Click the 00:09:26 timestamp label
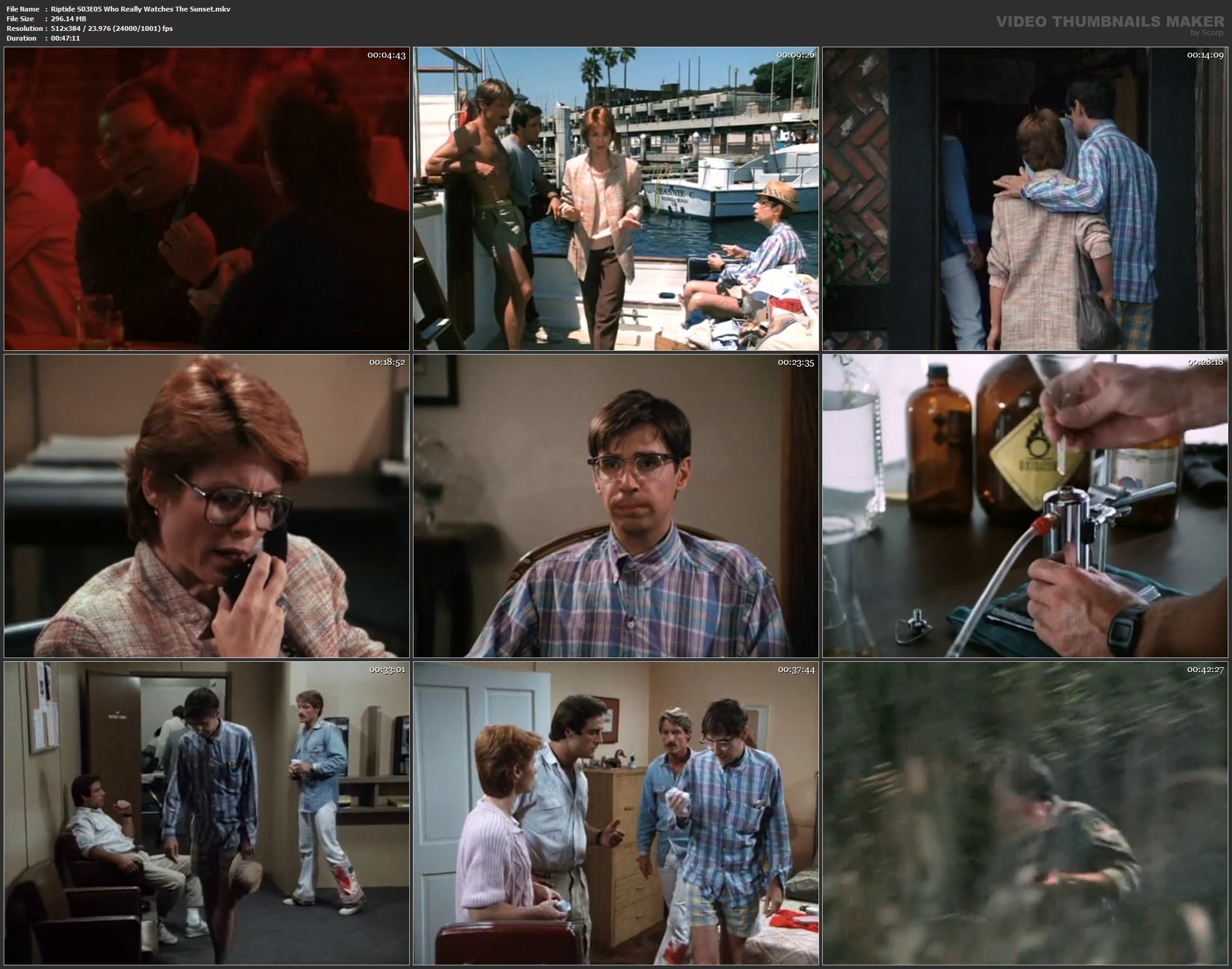The image size is (1232, 969). (x=796, y=55)
